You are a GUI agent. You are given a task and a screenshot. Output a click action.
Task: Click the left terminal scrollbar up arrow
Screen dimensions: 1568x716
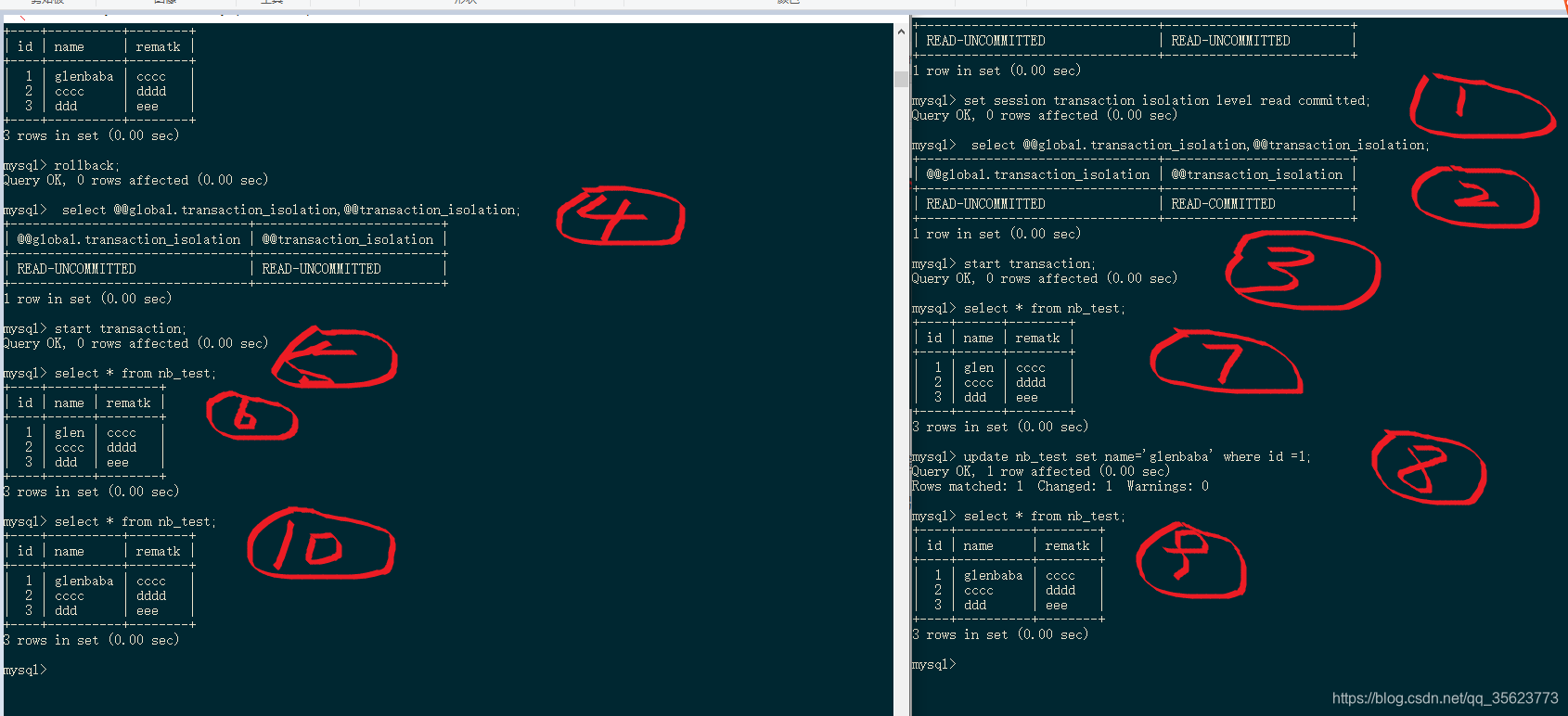click(x=901, y=32)
